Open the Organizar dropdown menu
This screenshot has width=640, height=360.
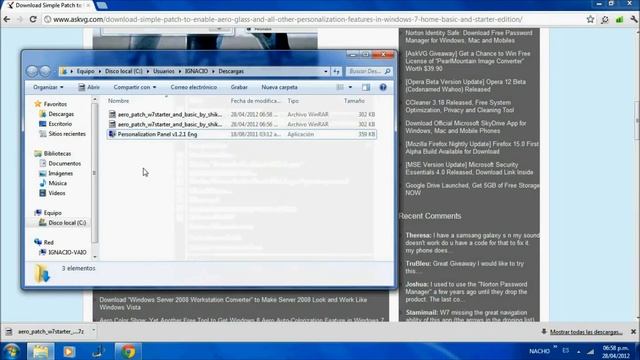coord(48,87)
